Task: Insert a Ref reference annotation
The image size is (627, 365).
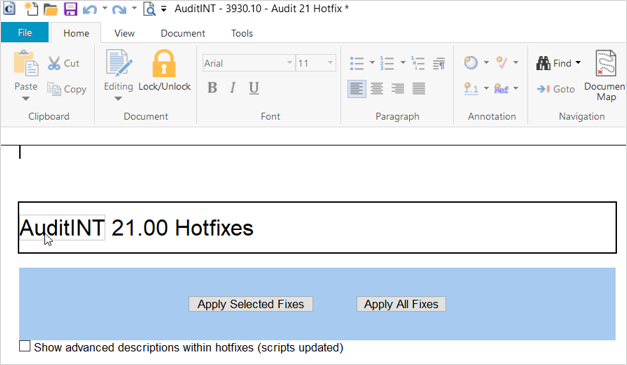Action: pyautogui.click(x=501, y=88)
